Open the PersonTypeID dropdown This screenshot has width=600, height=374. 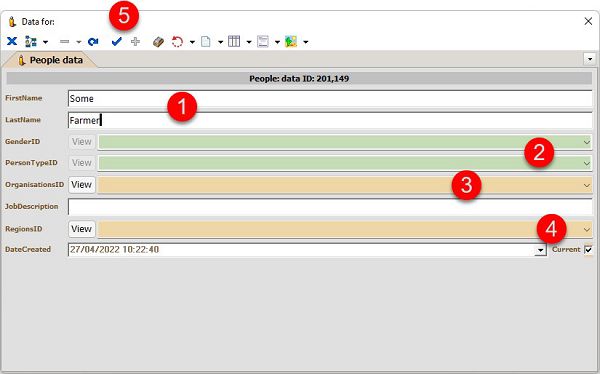click(587, 163)
